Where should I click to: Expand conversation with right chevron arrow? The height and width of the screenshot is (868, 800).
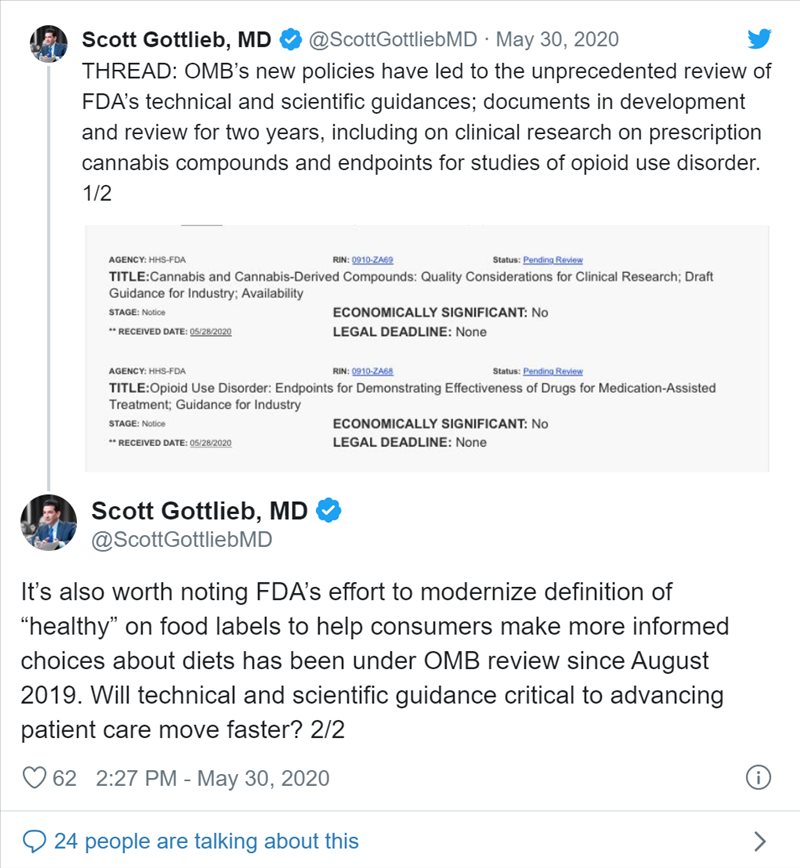tap(760, 841)
